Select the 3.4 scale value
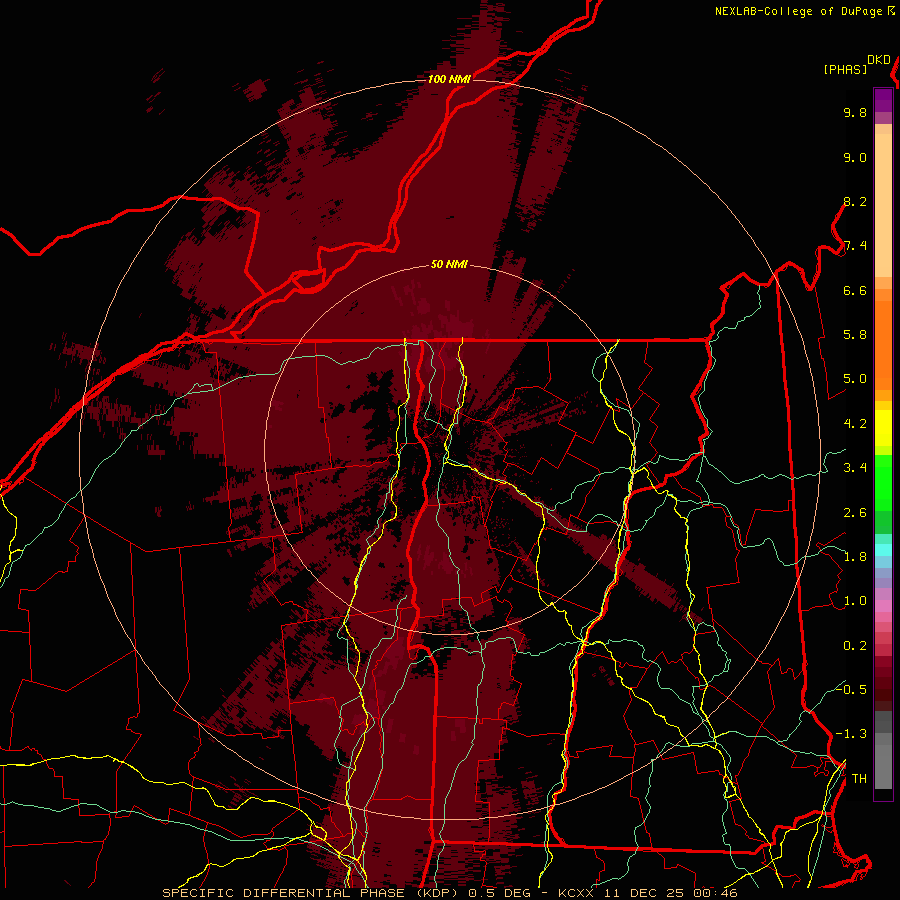The width and height of the screenshot is (900, 900). 855,468
